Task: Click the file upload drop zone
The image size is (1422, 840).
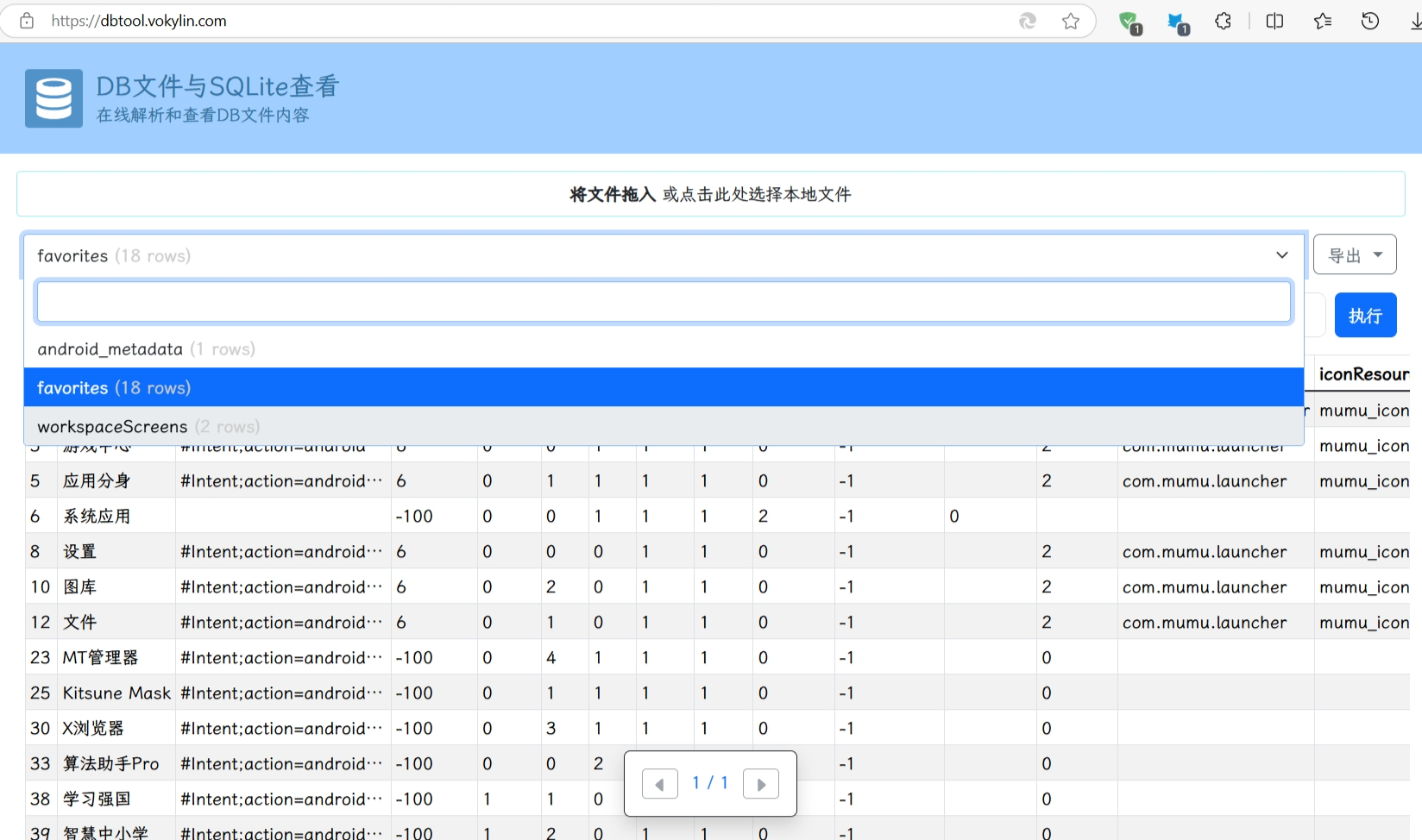Action: (x=710, y=193)
